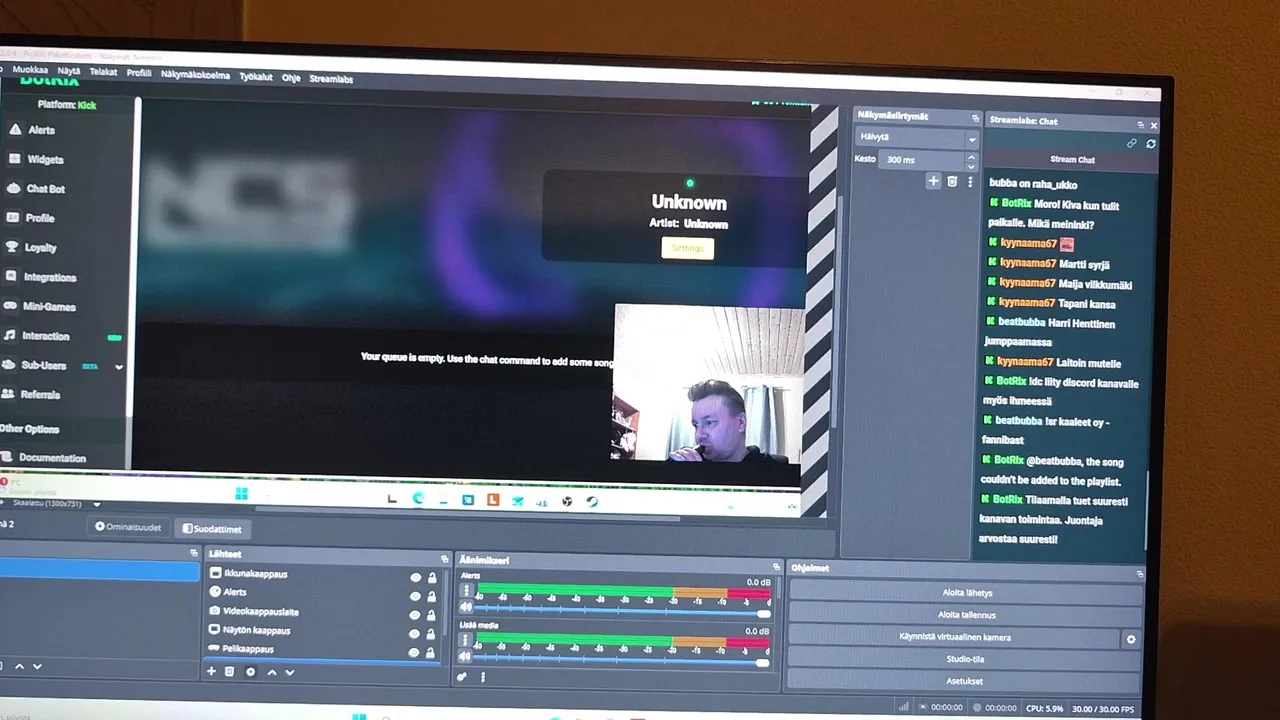Open the Ohje menu

point(291,78)
